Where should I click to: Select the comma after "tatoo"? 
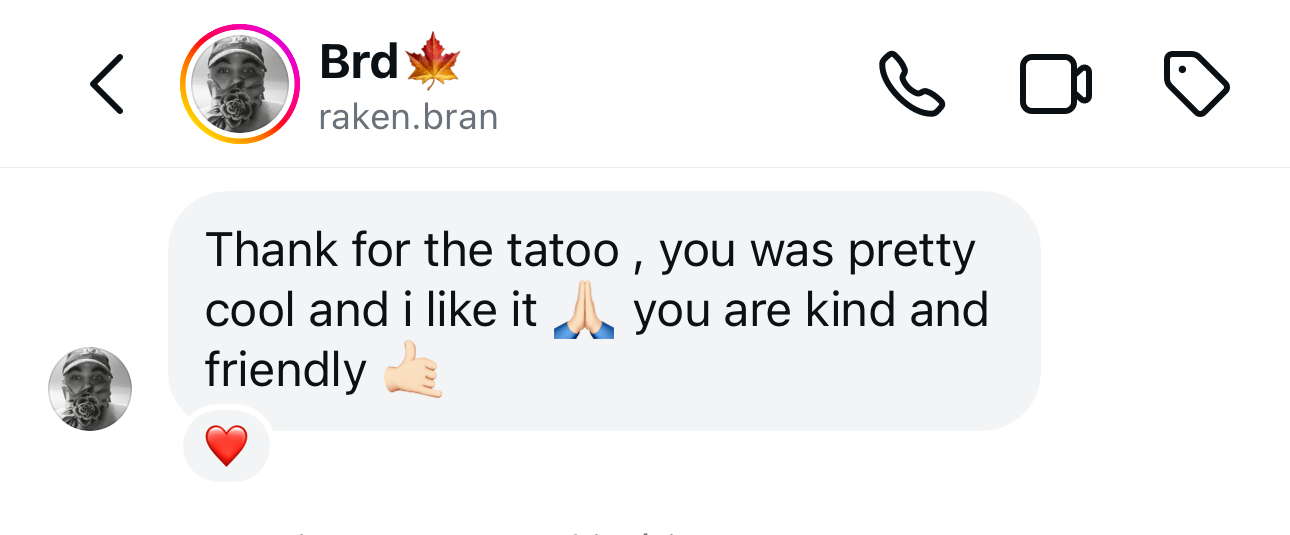point(637,262)
